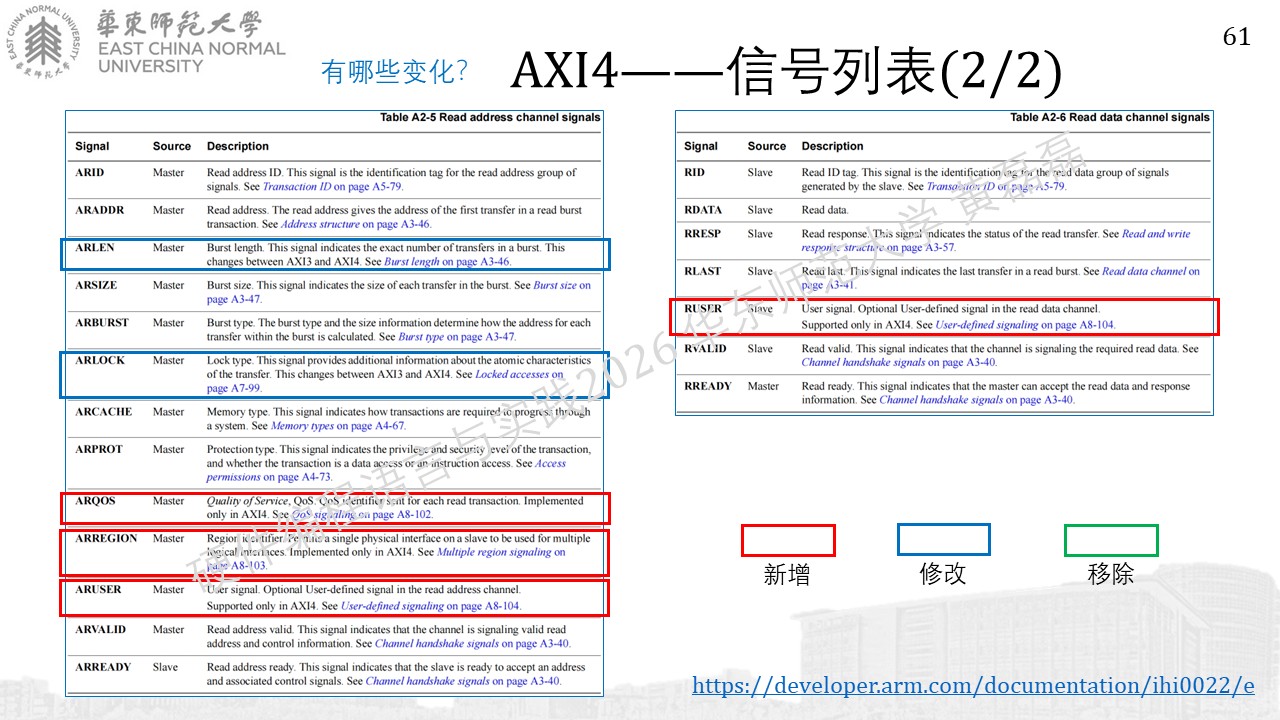Click the blue question text 有哪些变化?
Image resolution: width=1280 pixels, height=720 pixels.
(x=396, y=72)
